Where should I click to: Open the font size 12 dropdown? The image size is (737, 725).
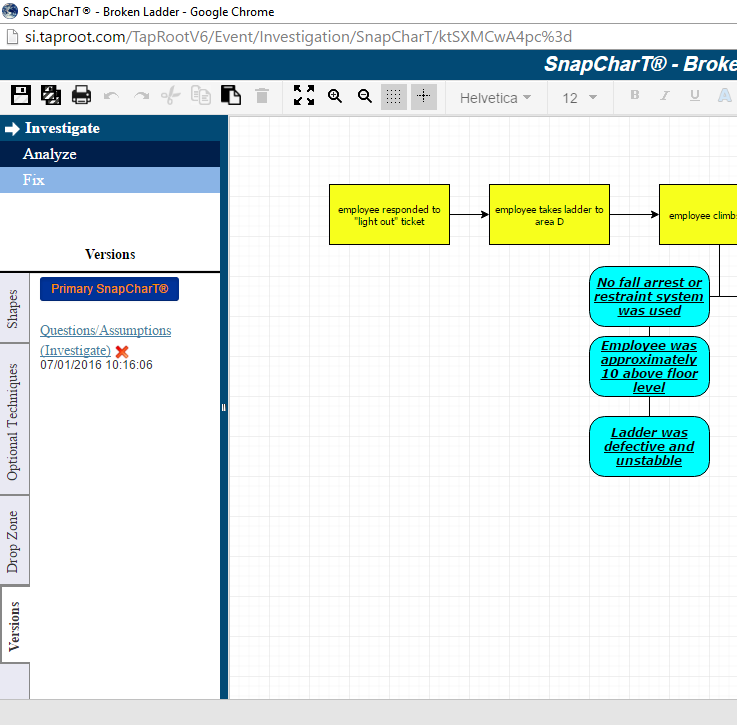point(579,98)
